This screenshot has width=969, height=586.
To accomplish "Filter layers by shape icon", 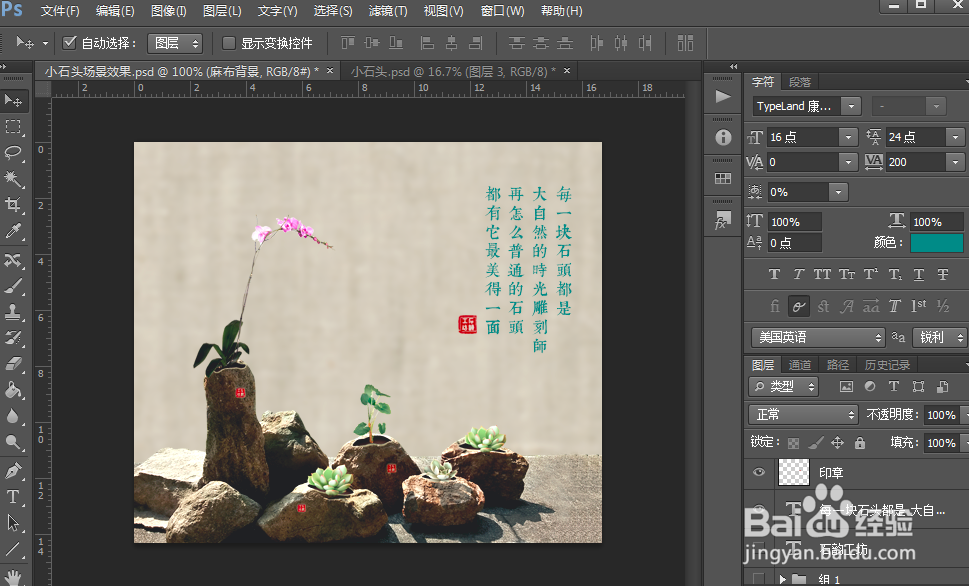I will 918,387.
